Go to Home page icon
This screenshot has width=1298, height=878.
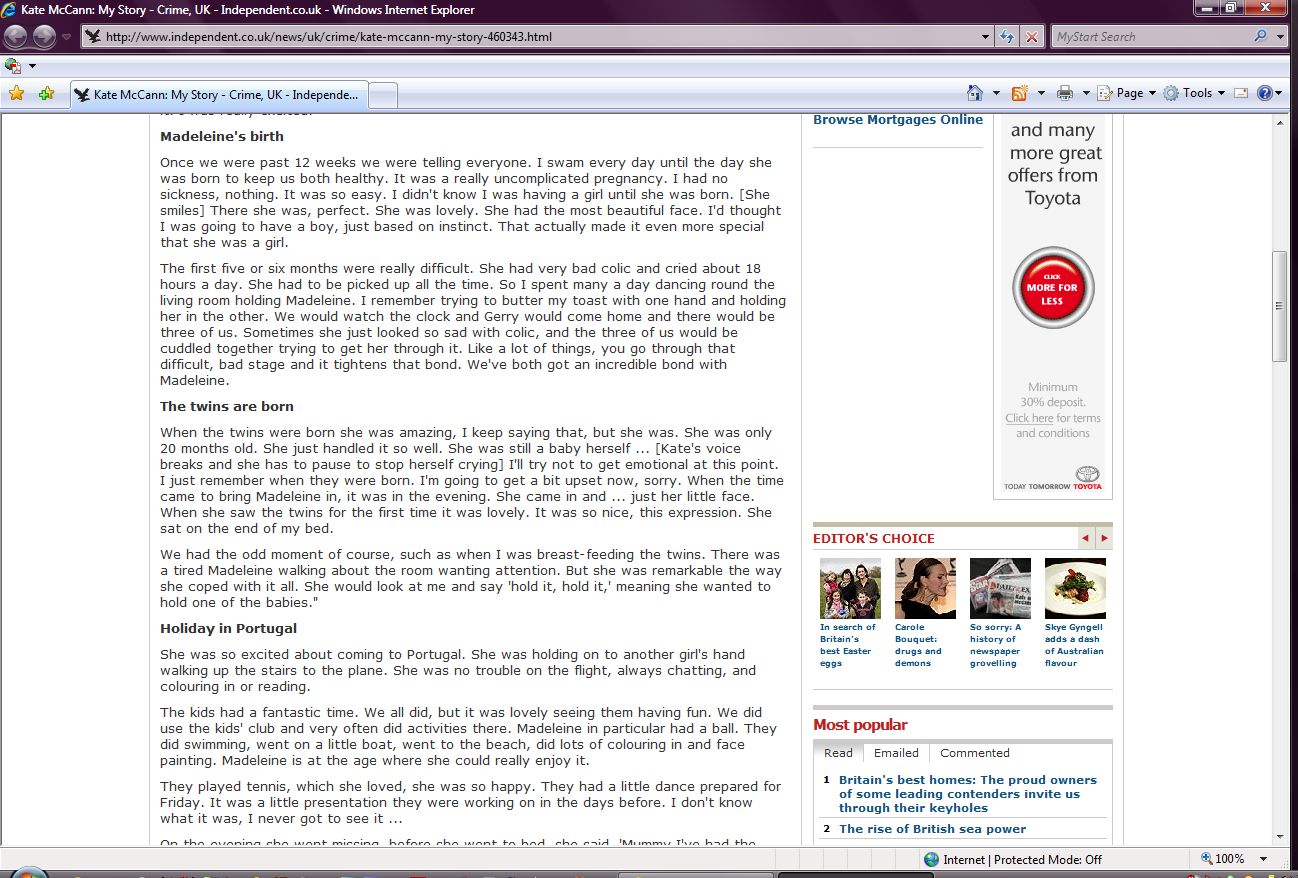pos(975,93)
